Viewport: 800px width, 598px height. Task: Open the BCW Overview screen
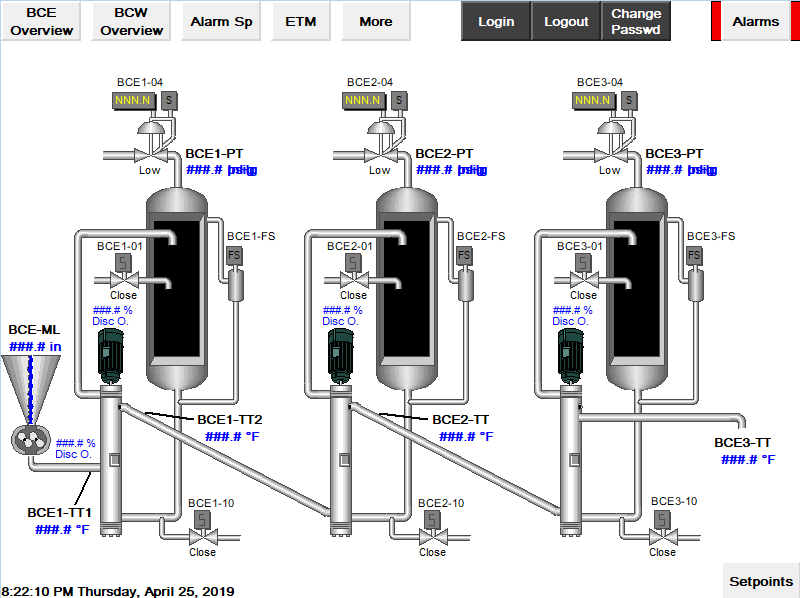click(x=131, y=21)
